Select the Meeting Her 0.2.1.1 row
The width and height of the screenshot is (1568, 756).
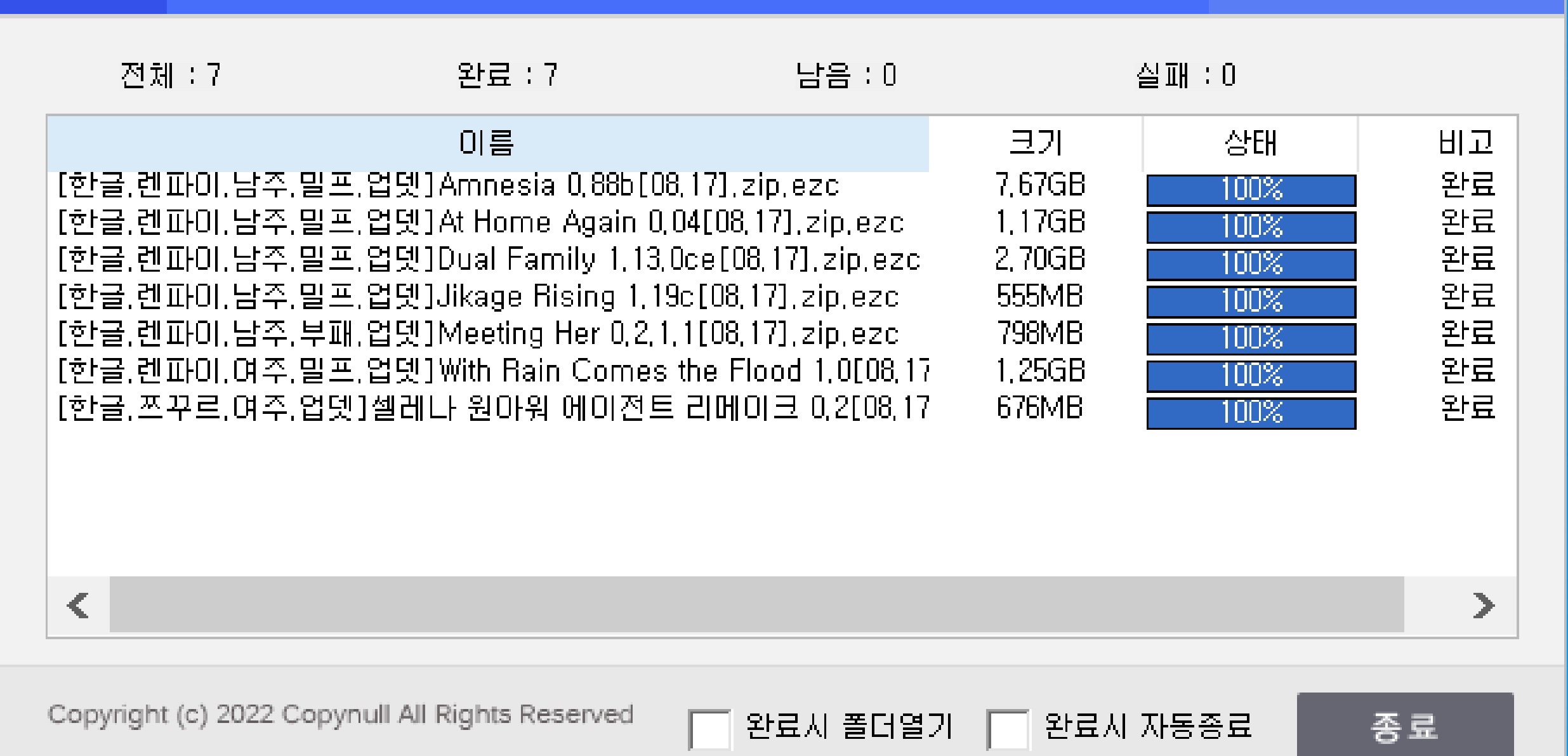477,335
